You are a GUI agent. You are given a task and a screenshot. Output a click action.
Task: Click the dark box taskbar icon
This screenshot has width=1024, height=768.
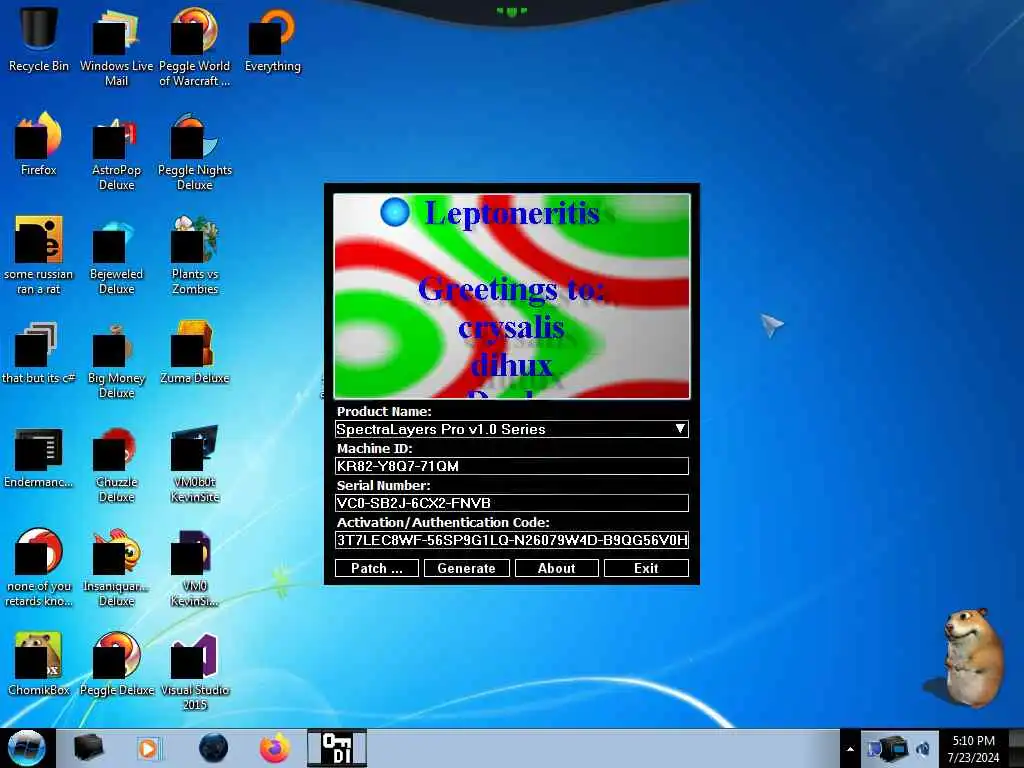(x=88, y=748)
